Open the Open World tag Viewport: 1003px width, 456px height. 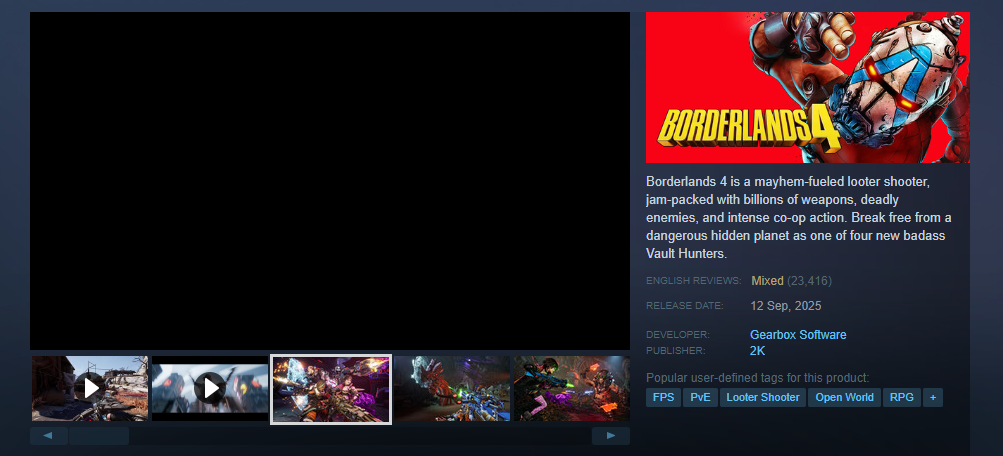click(844, 397)
